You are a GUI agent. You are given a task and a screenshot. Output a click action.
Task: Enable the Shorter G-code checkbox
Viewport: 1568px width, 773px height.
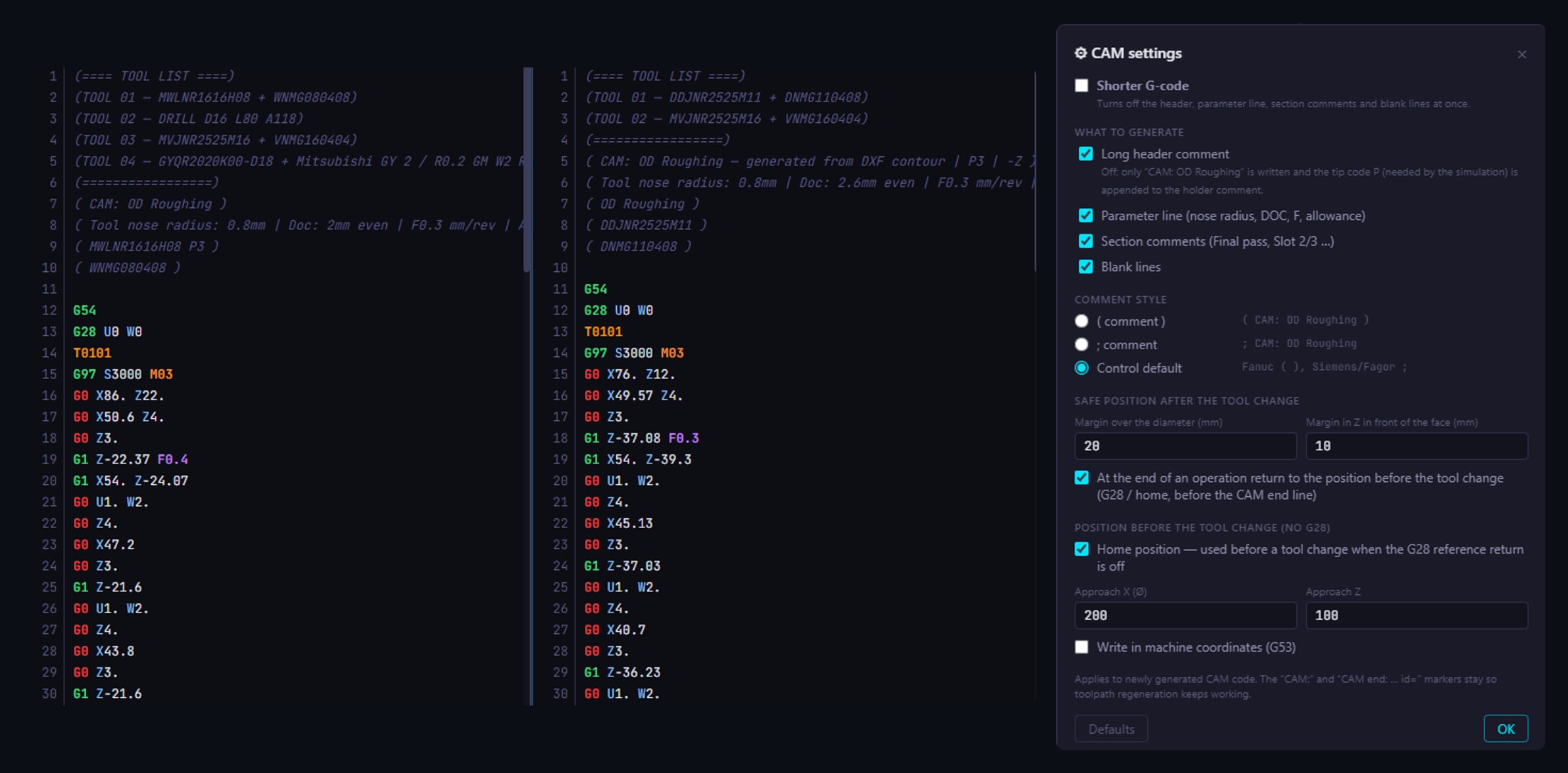[x=1081, y=85]
